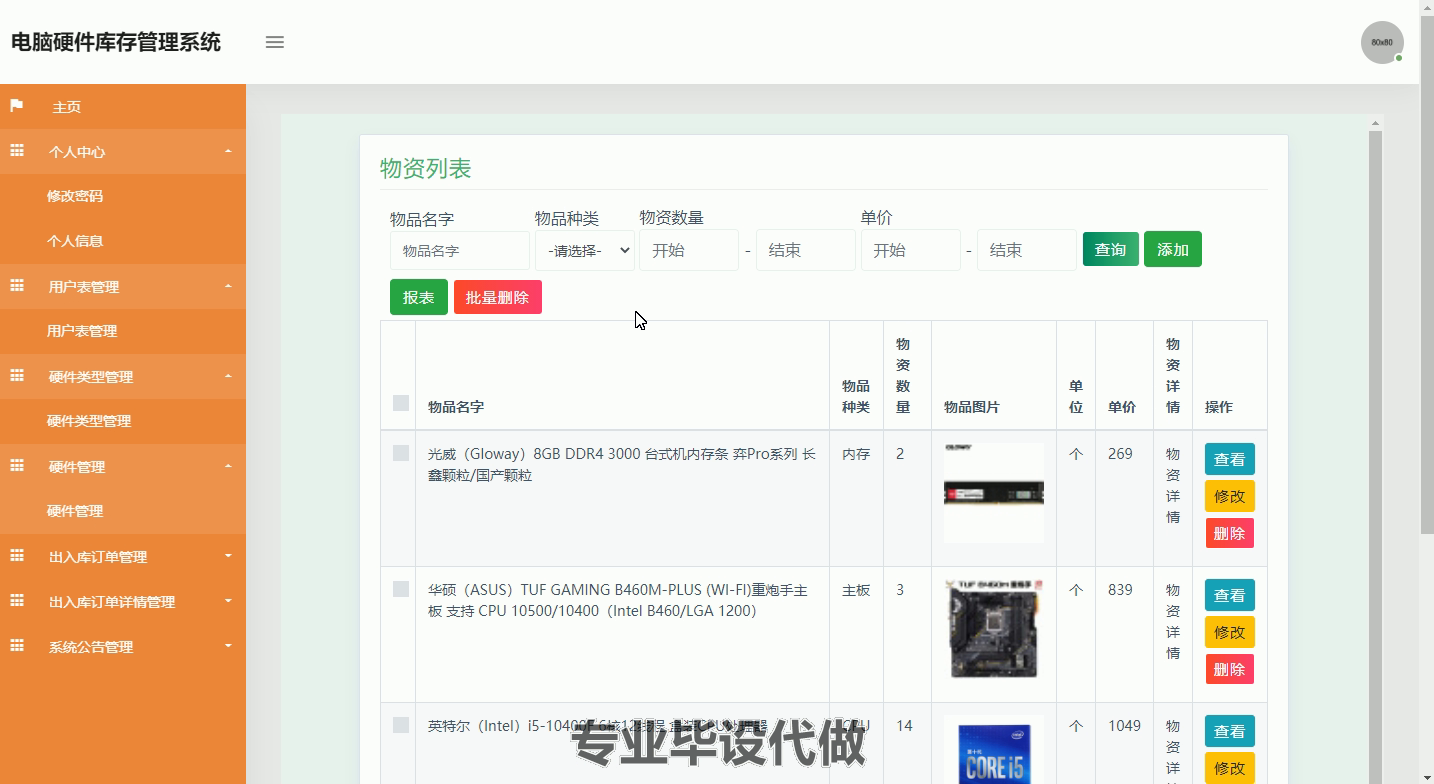
Task: Click the 报表 report button
Action: (x=419, y=297)
